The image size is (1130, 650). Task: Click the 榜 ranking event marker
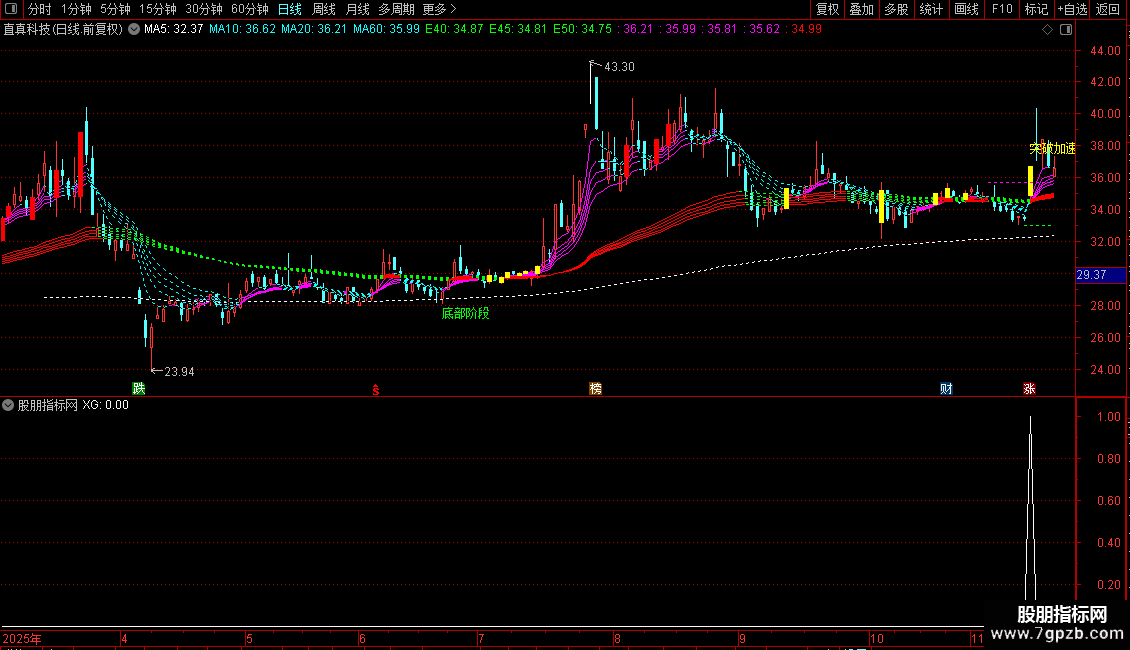pos(596,388)
